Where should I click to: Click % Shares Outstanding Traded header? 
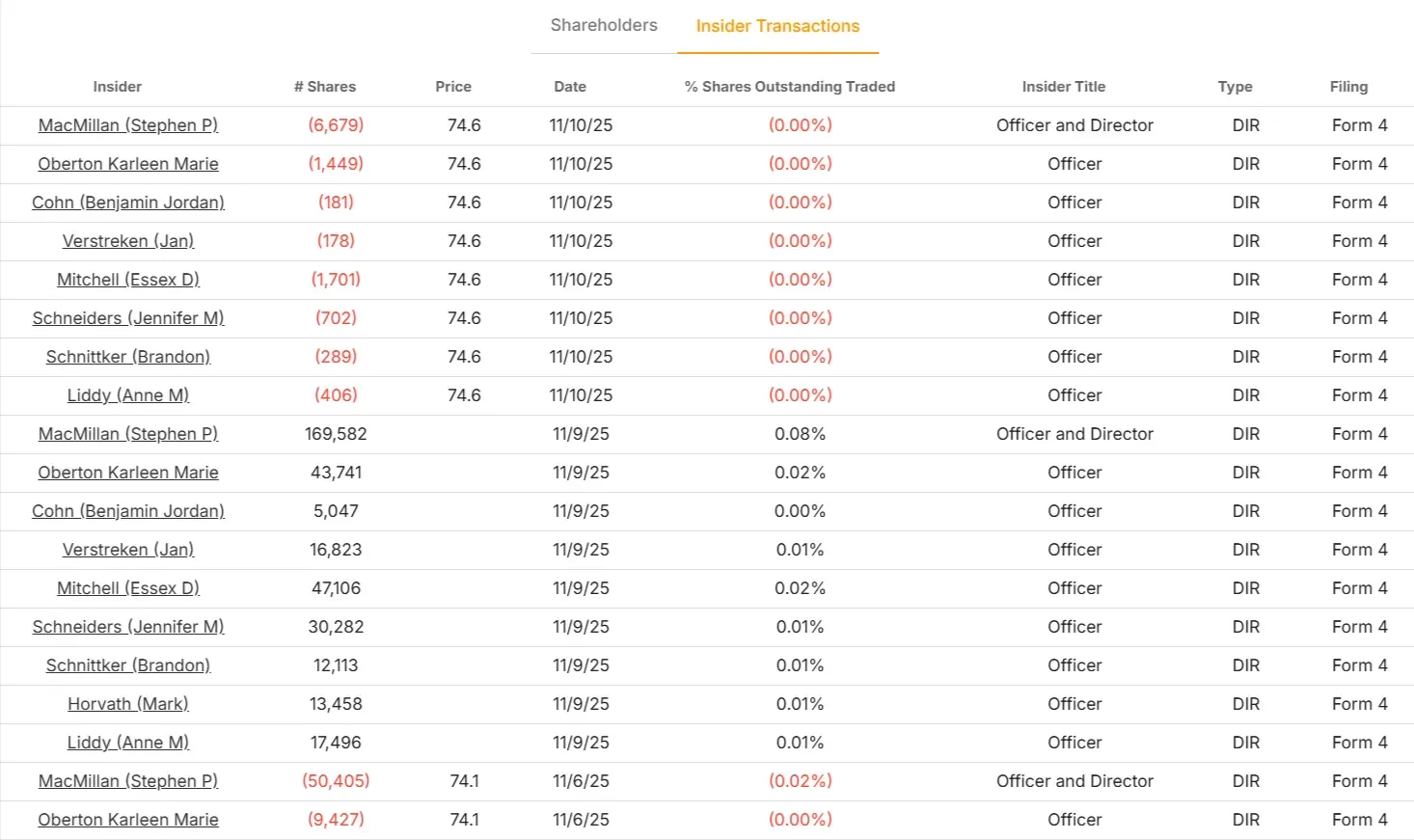790,87
